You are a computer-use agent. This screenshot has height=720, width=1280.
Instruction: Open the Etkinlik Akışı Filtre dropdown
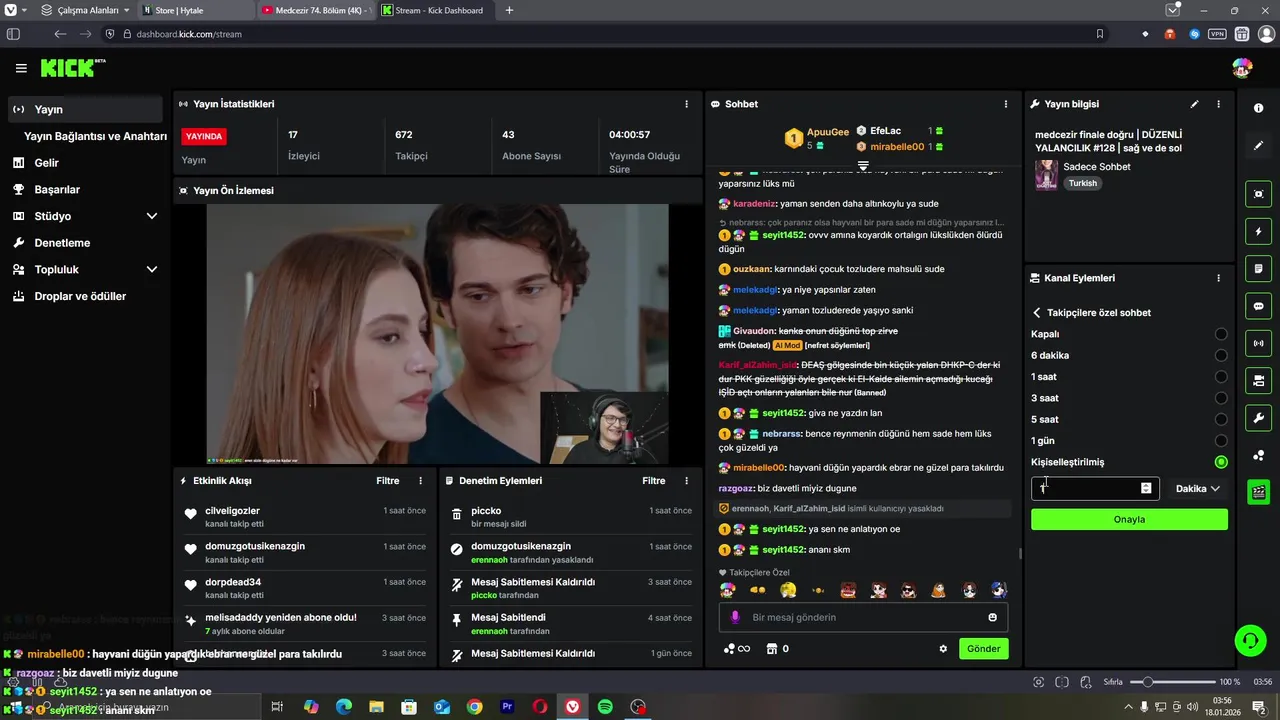(388, 481)
